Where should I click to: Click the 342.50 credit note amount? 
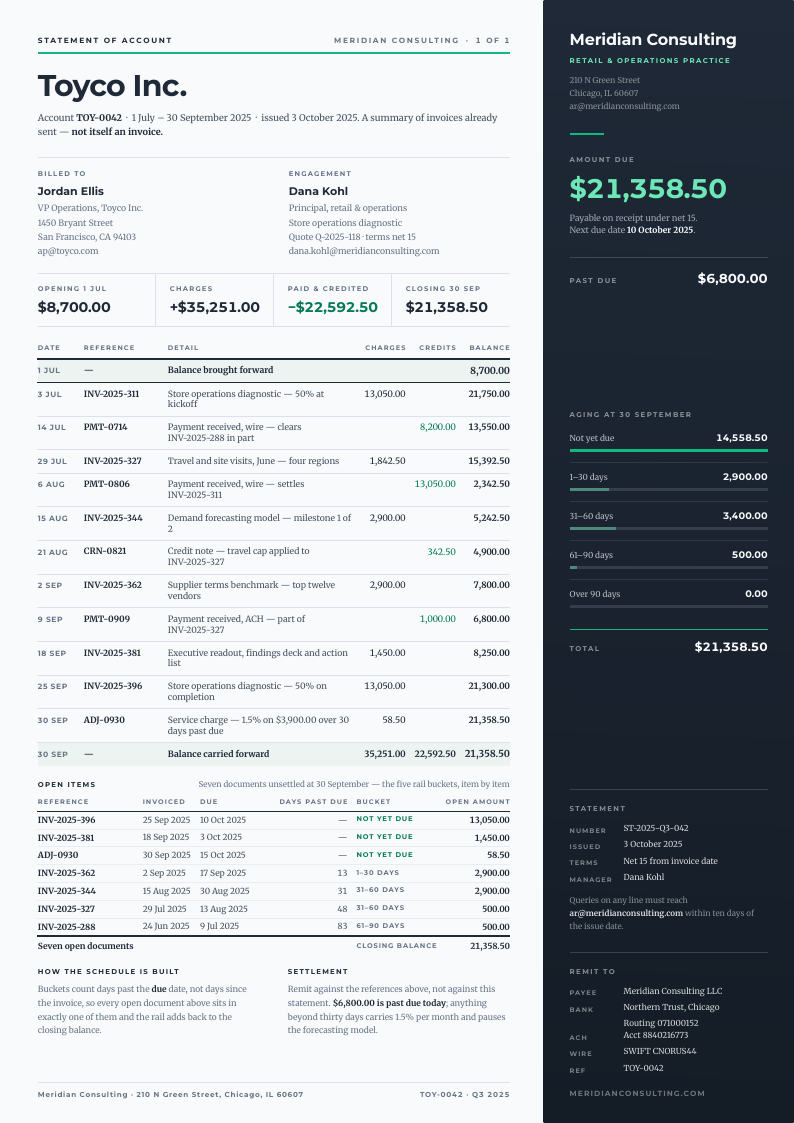tap(442, 551)
